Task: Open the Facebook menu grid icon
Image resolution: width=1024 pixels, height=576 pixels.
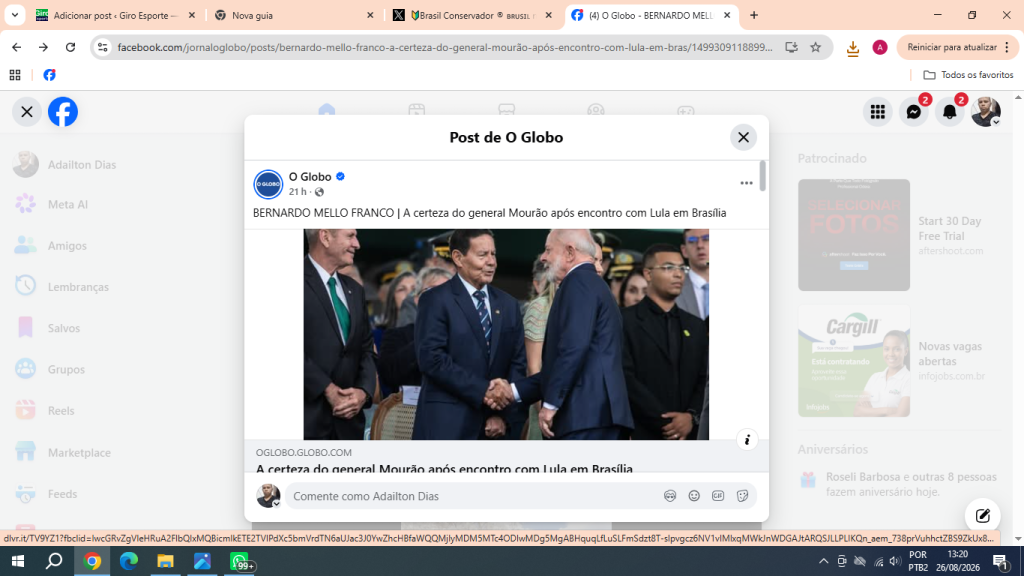Action: pyautogui.click(x=878, y=112)
